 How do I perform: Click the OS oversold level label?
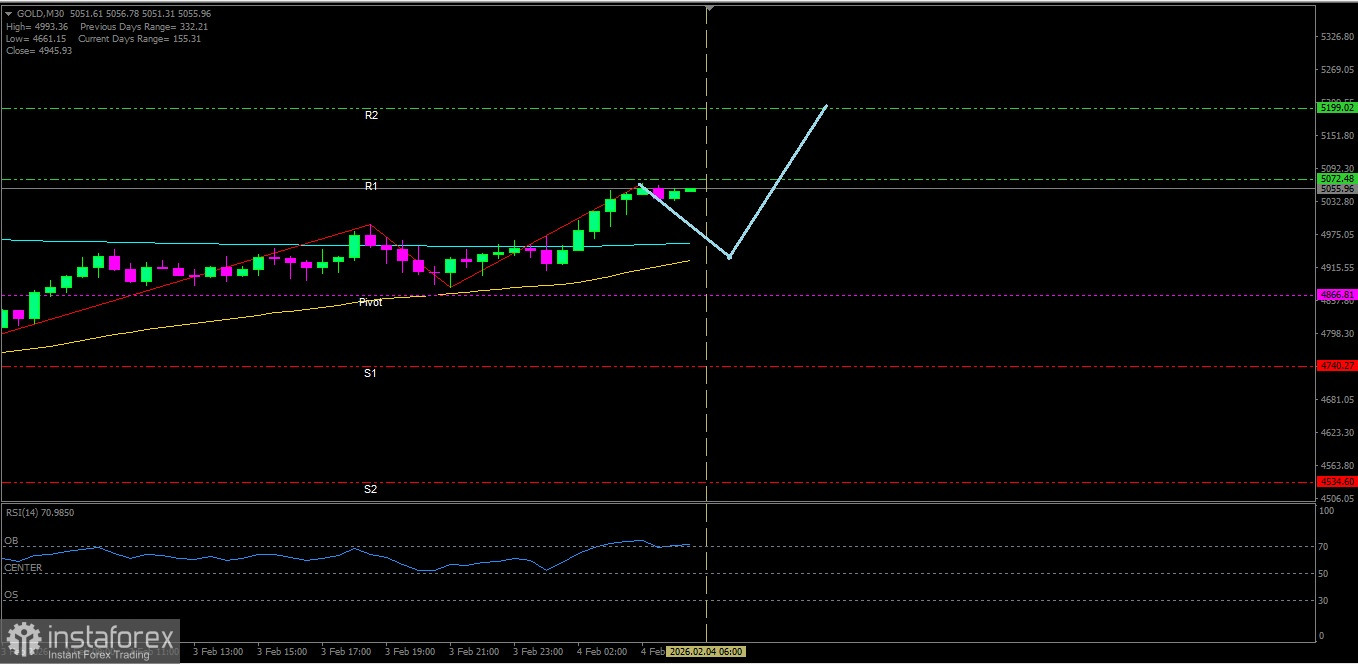(11, 595)
